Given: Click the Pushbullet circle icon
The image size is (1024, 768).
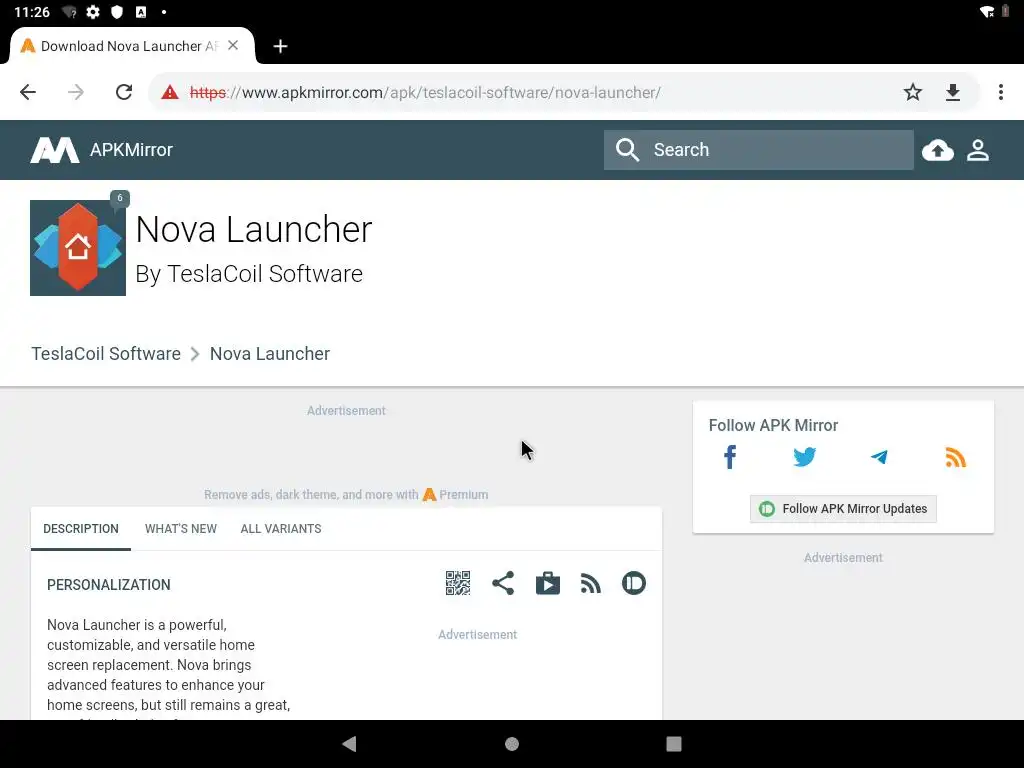Looking at the screenshot, I should click(x=633, y=583).
